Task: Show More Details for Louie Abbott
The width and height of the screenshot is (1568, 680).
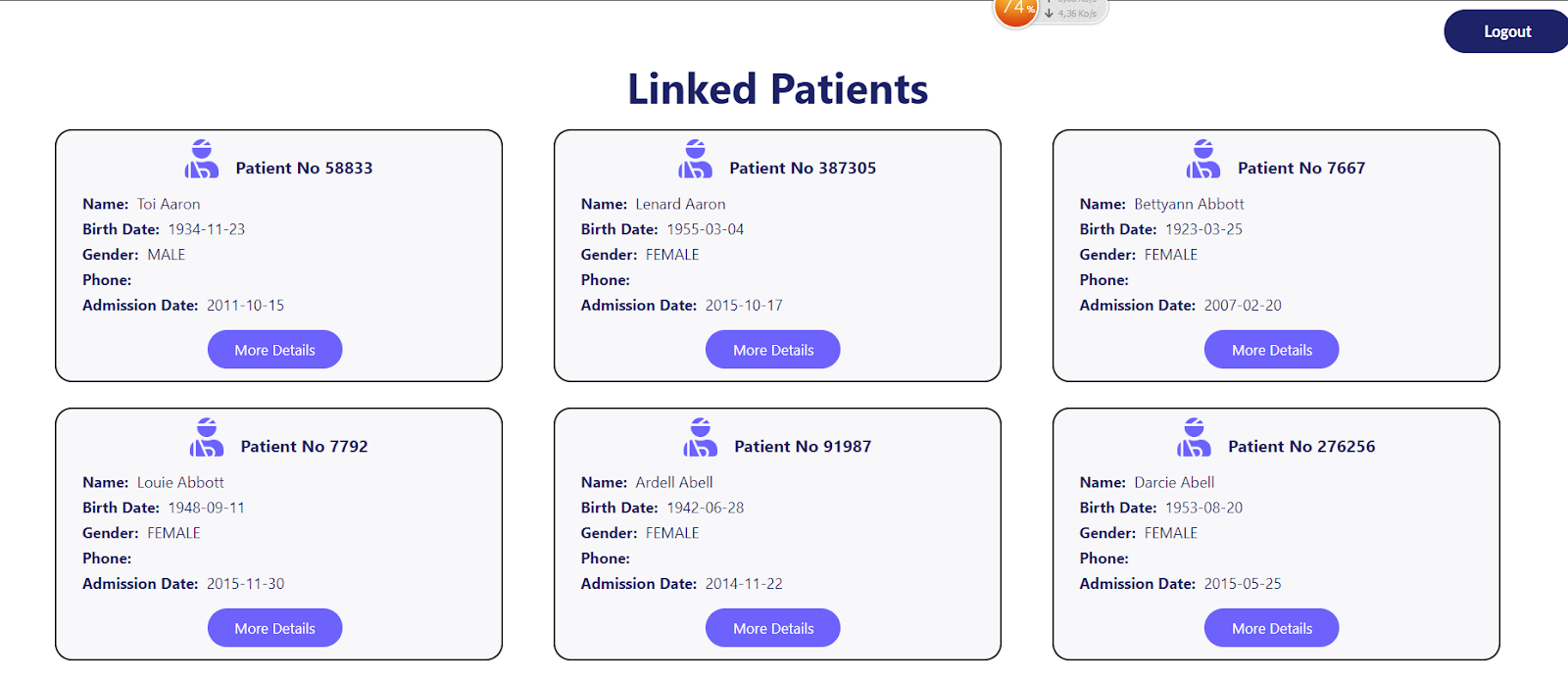Action: coord(274,628)
